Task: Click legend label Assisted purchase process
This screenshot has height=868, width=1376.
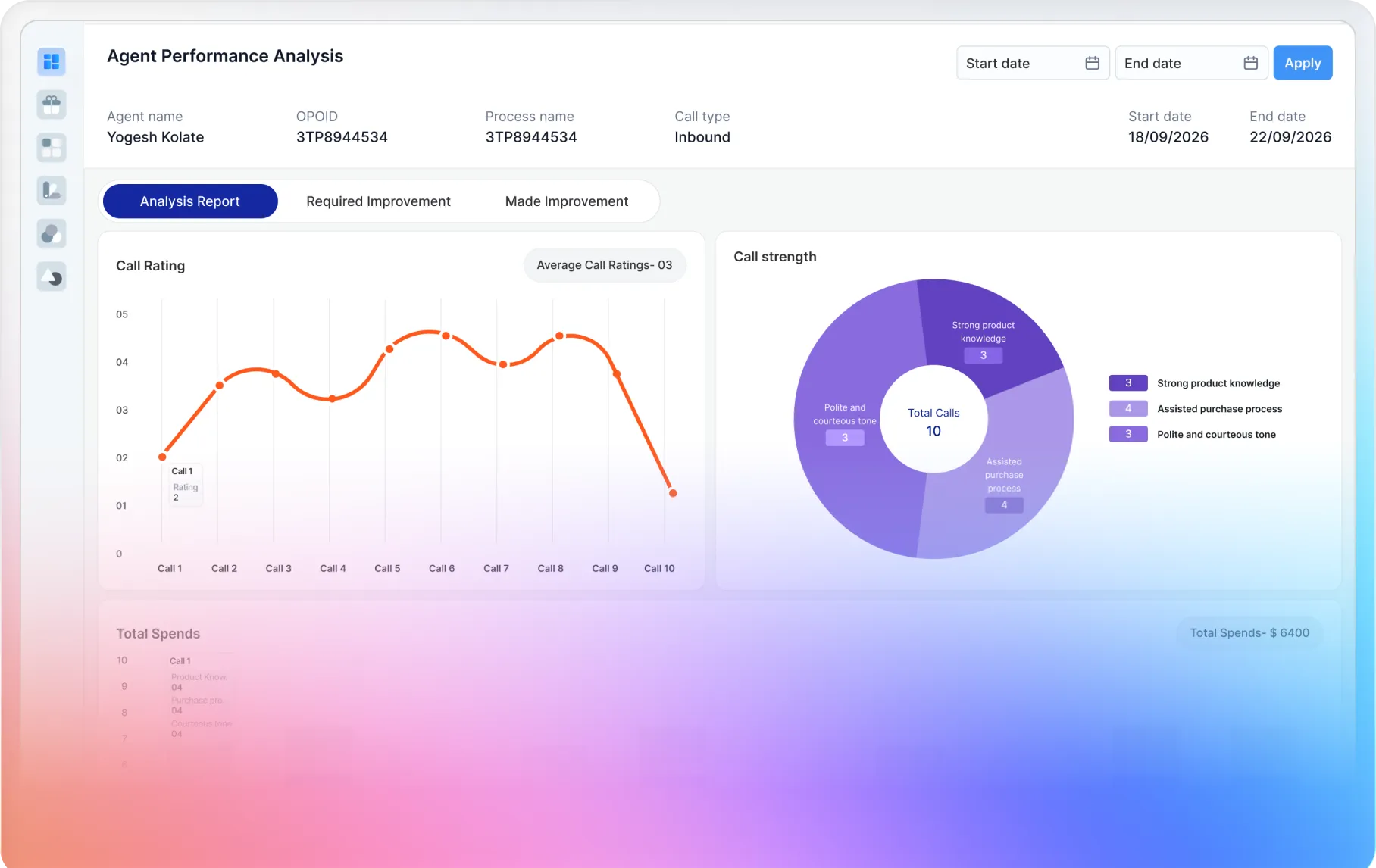Action: click(x=1220, y=409)
